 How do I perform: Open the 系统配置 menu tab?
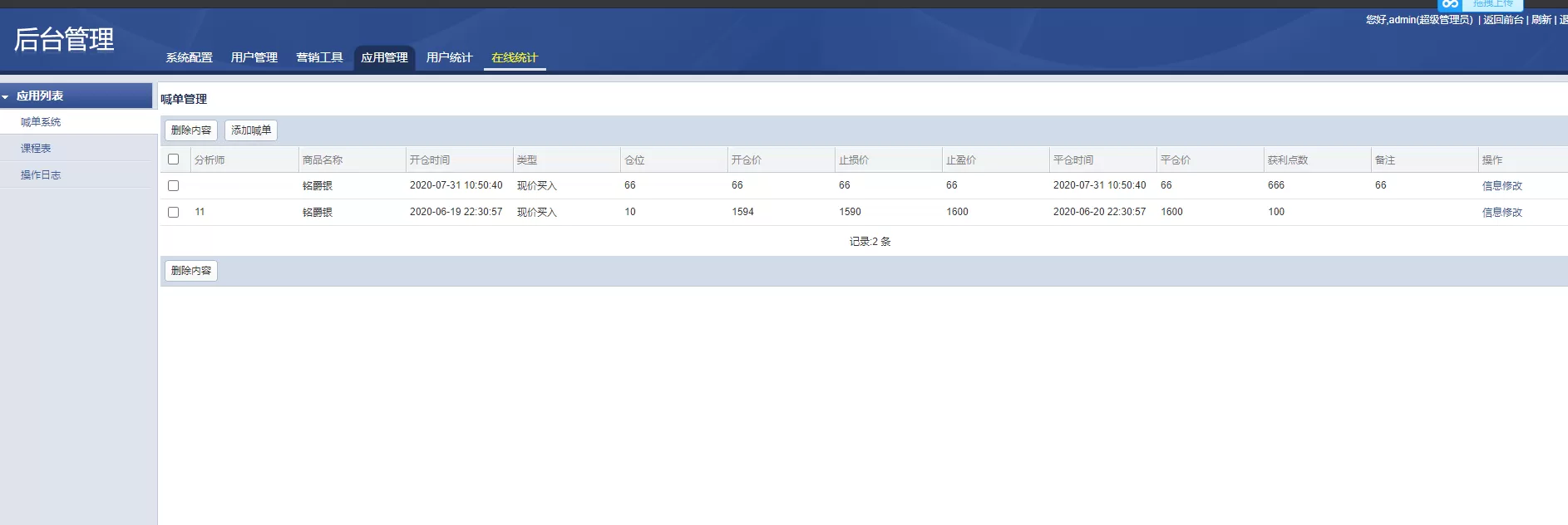189,57
